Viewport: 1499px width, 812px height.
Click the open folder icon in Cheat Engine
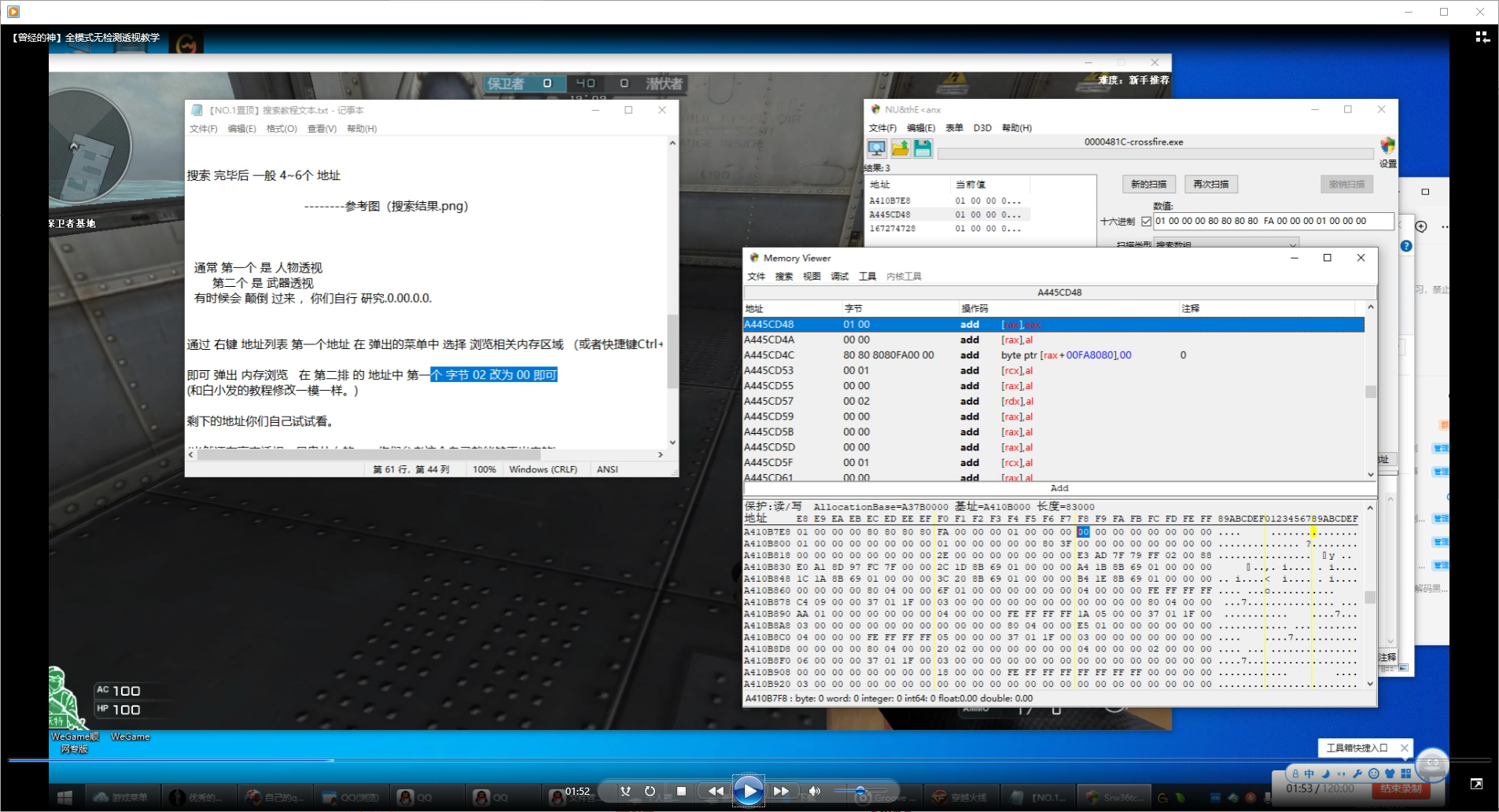pos(900,148)
